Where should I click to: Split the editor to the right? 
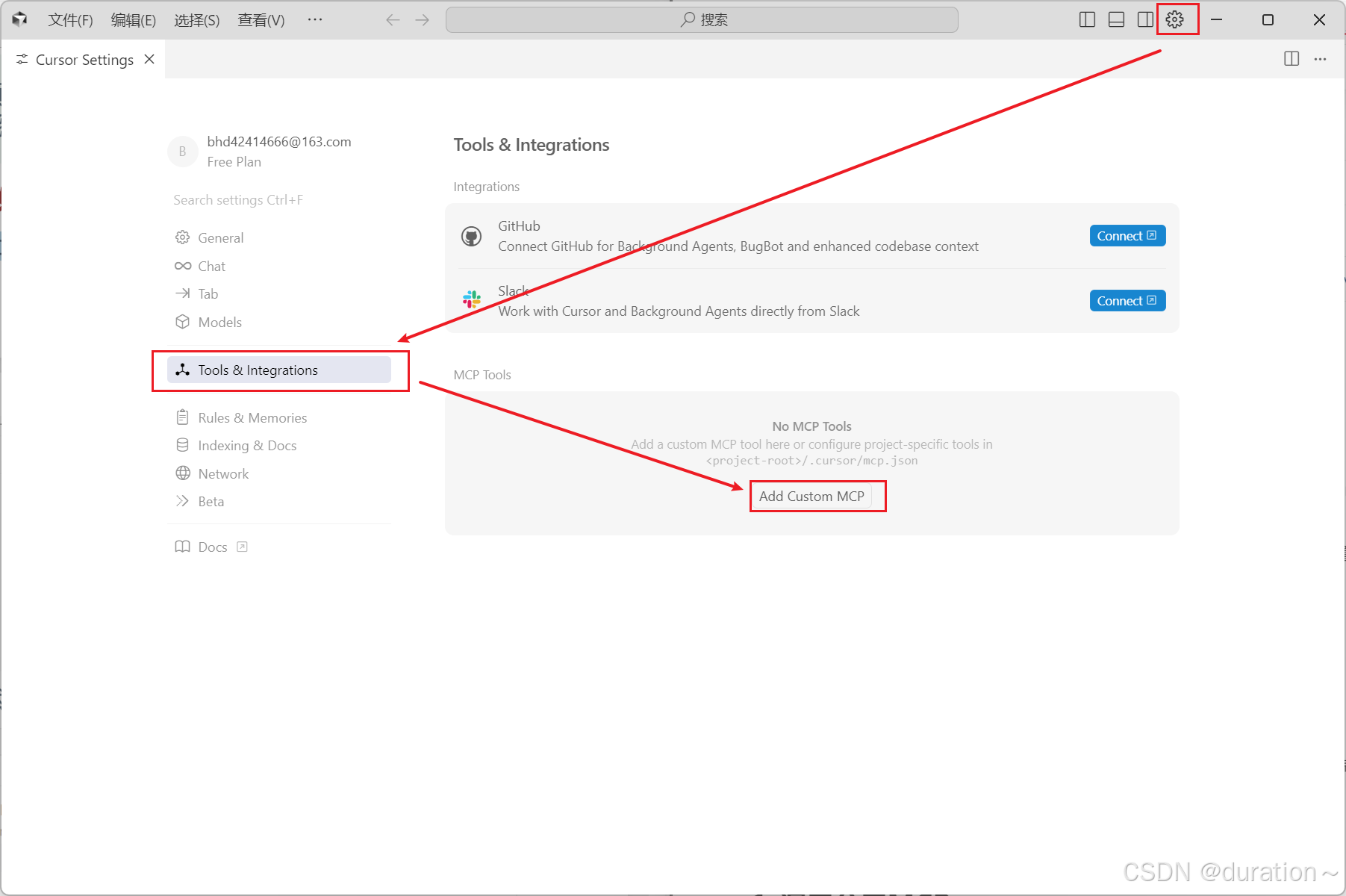tap(1292, 59)
